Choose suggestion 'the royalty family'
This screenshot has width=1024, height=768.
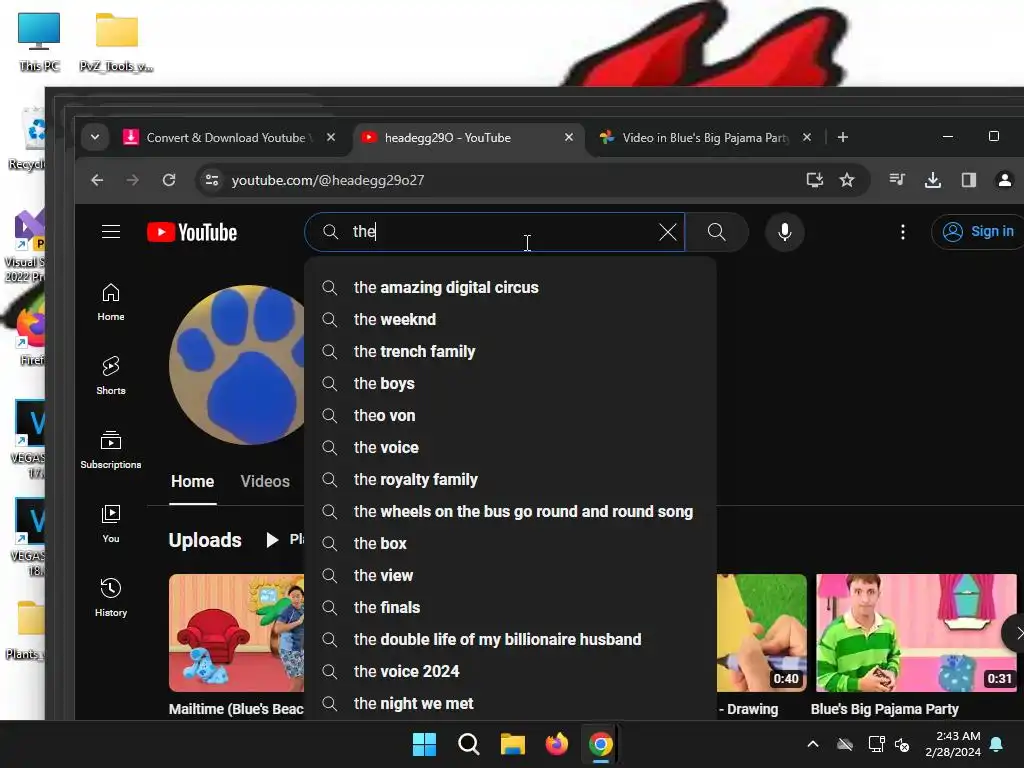(x=511, y=479)
